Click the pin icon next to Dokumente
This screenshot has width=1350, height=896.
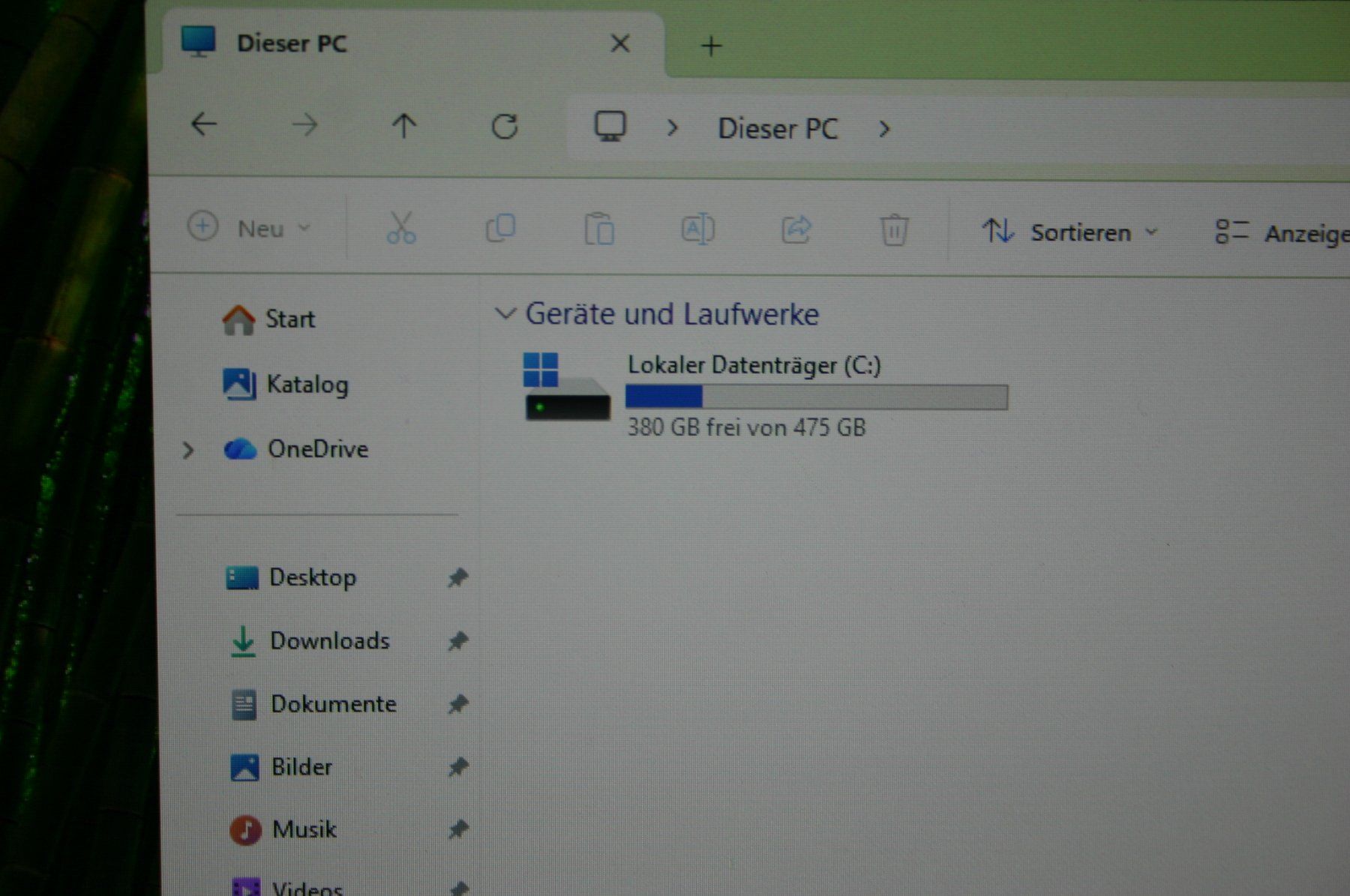point(457,704)
